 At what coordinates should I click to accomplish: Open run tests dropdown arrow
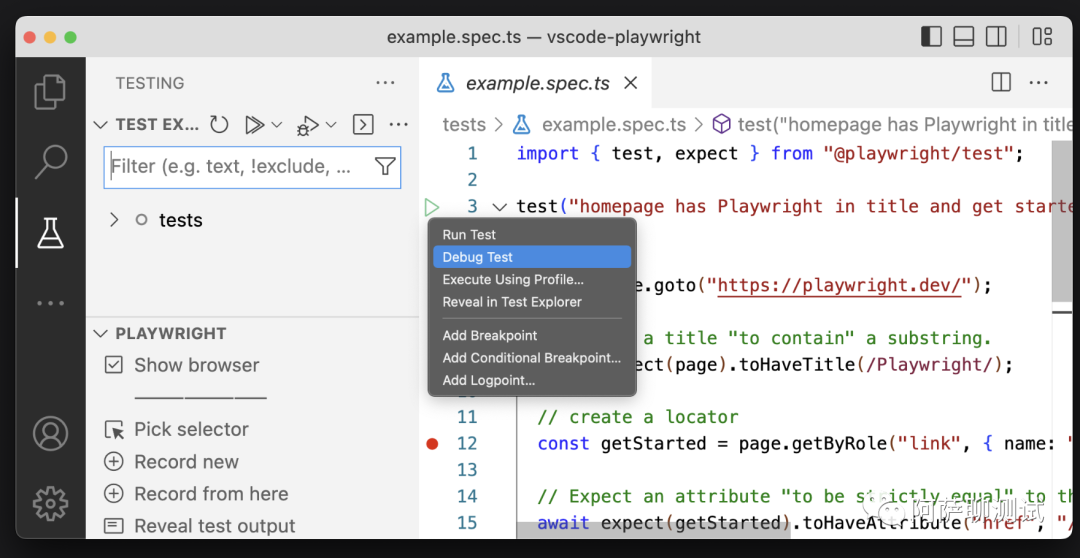pyautogui.click(x=276, y=125)
